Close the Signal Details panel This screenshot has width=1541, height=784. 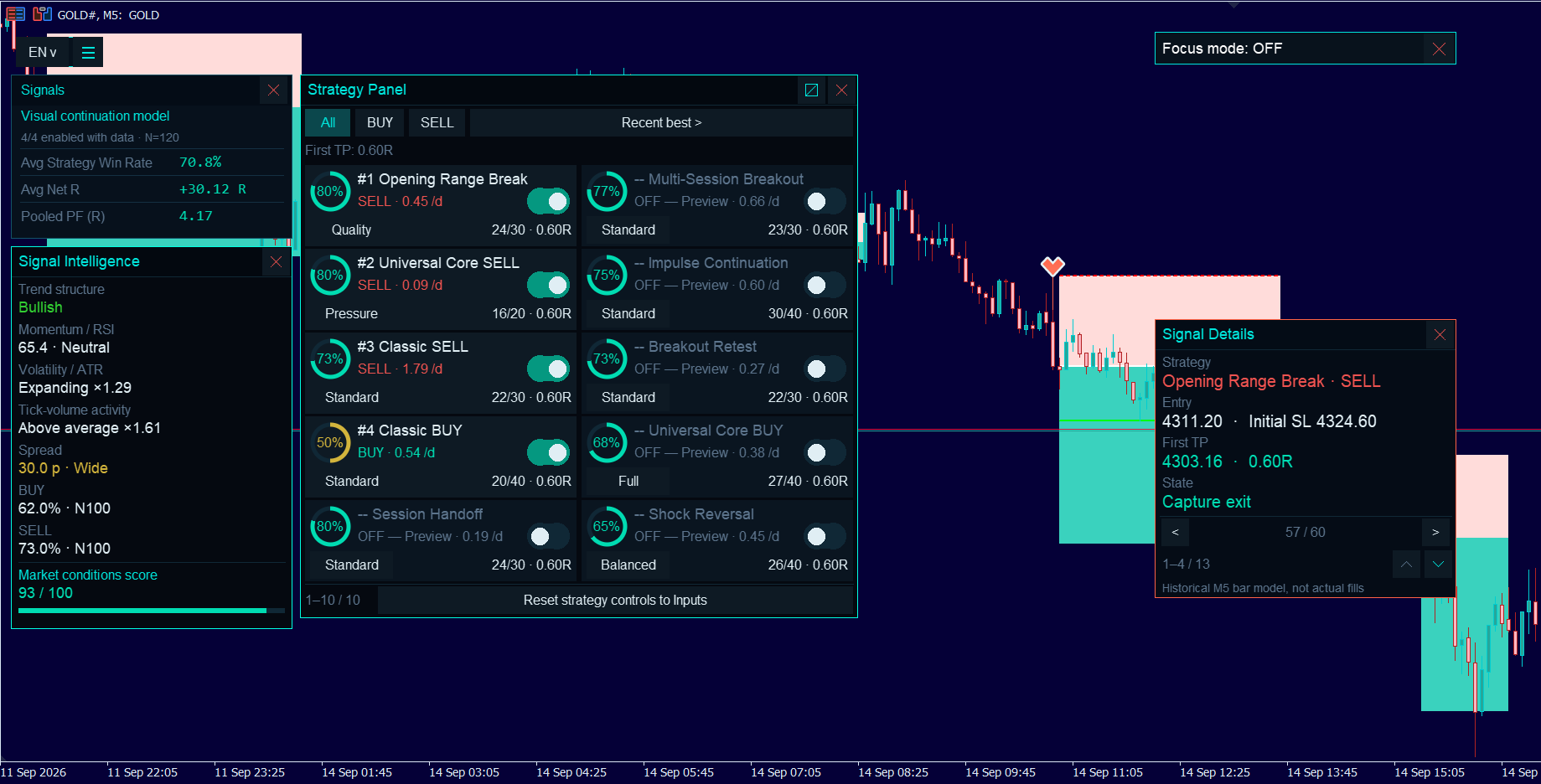(x=1440, y=335)
